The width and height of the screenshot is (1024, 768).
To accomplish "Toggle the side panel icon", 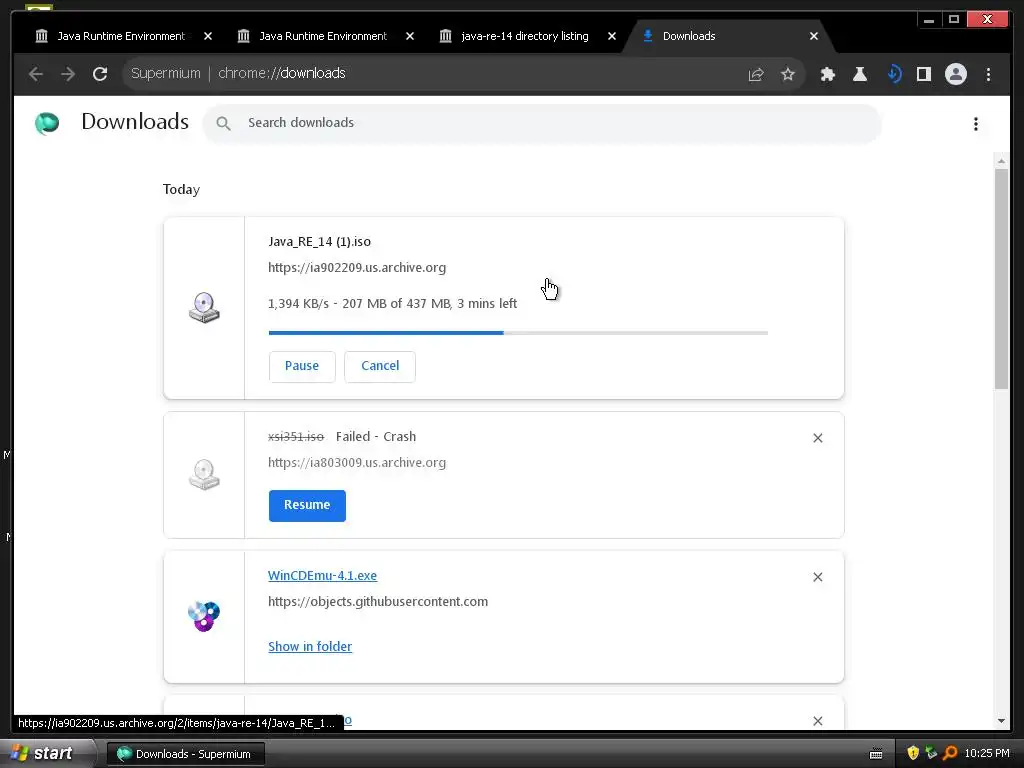I will (x=923, y=74).
